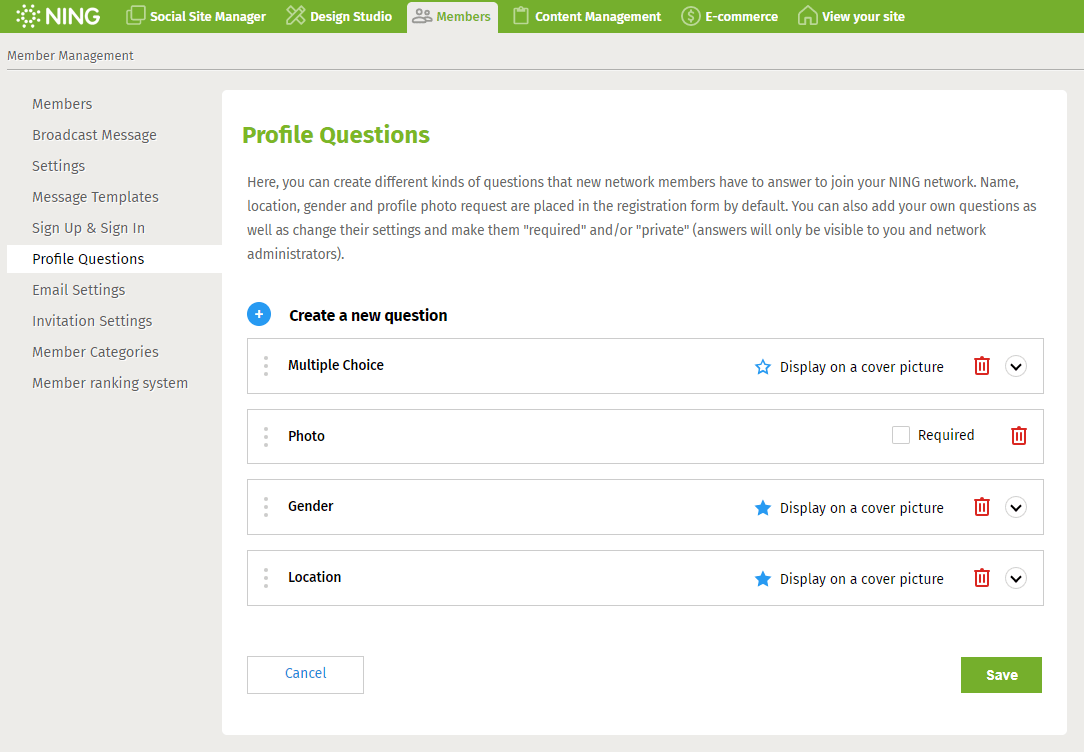The image size is (1084, 752).
Task: Expand the Gender question settings
Action: point(1016,507)
